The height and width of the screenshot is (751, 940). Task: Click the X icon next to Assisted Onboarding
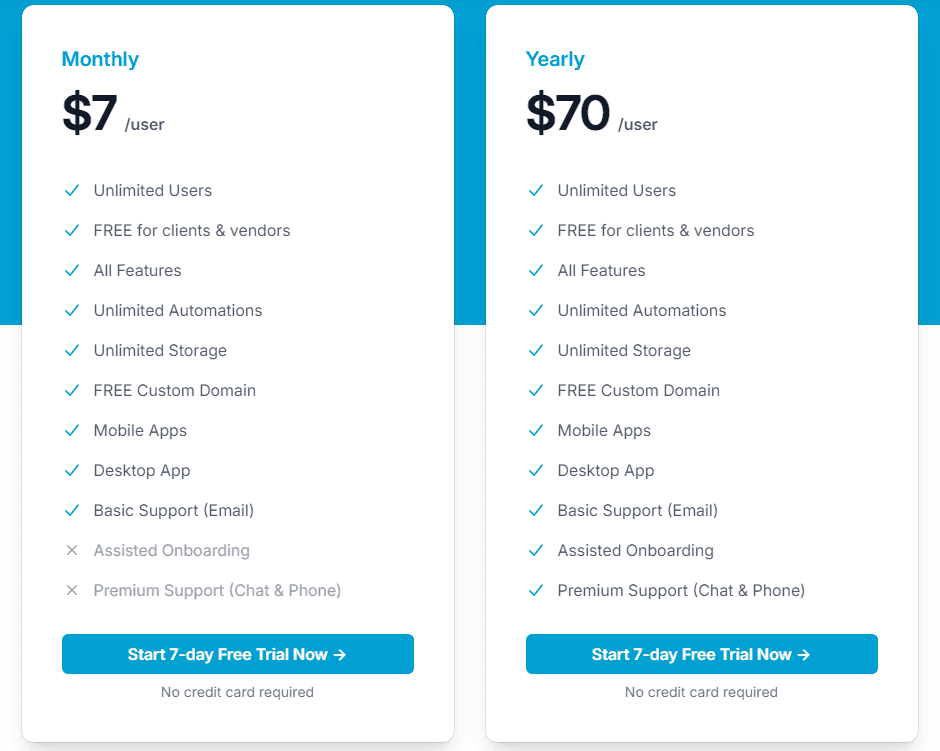pyautogui.click(x=72, y=550)
